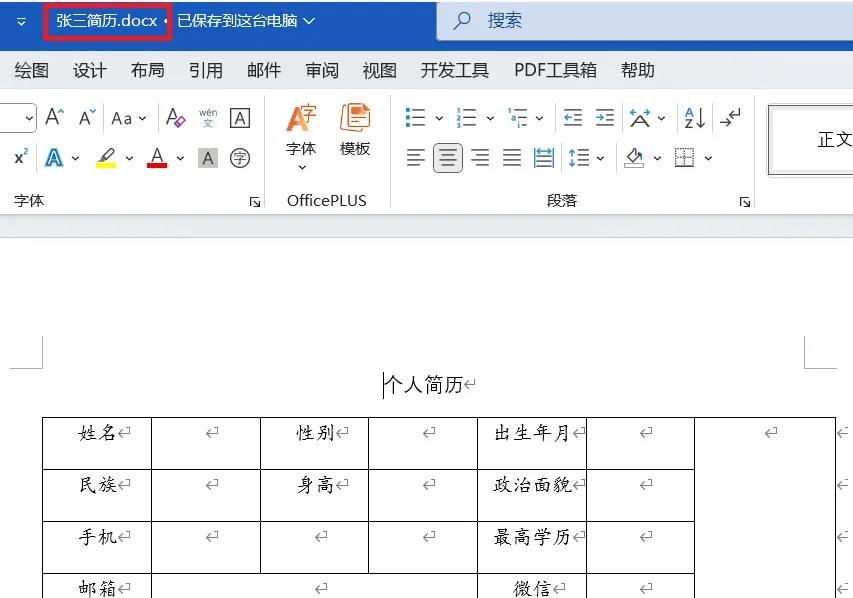The height and width of the screenshot is (598, 853).
Task: Click the Text Effects icon
Action: (54, 158)
